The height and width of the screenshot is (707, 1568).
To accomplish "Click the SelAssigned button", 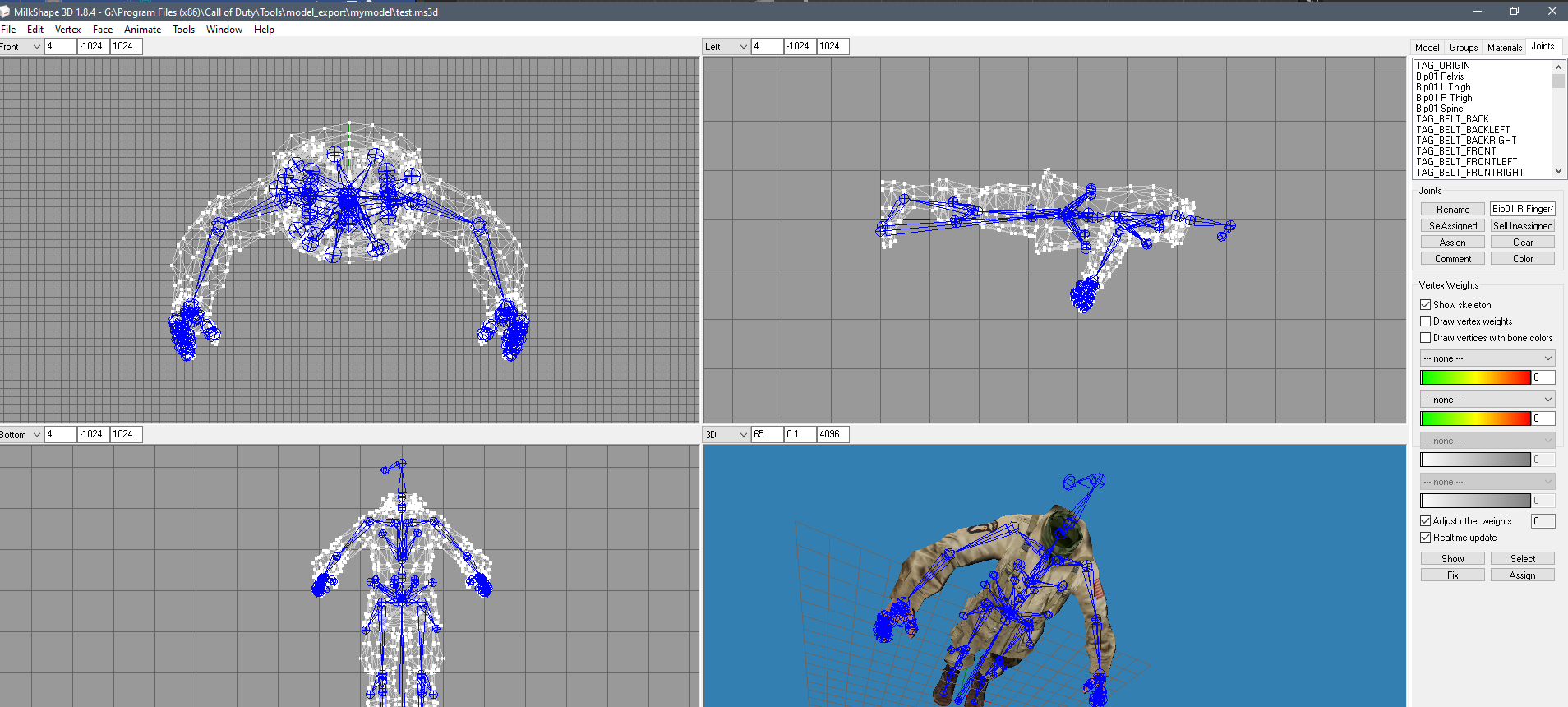I will point(1453,226).
